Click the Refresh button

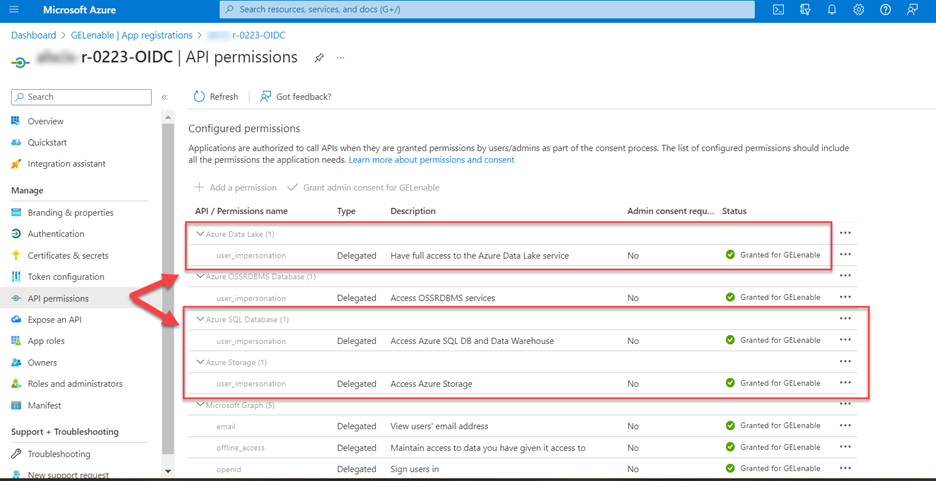[216, 97]
